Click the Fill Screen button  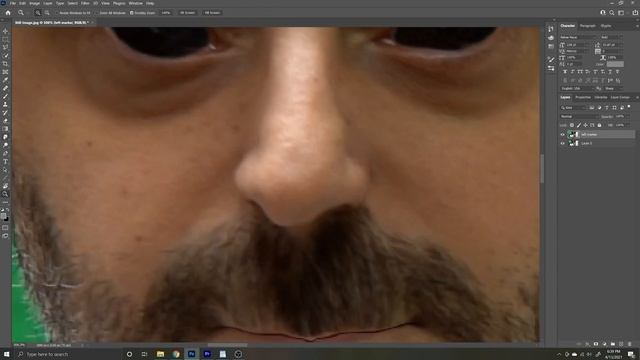[x=212, y=13]
